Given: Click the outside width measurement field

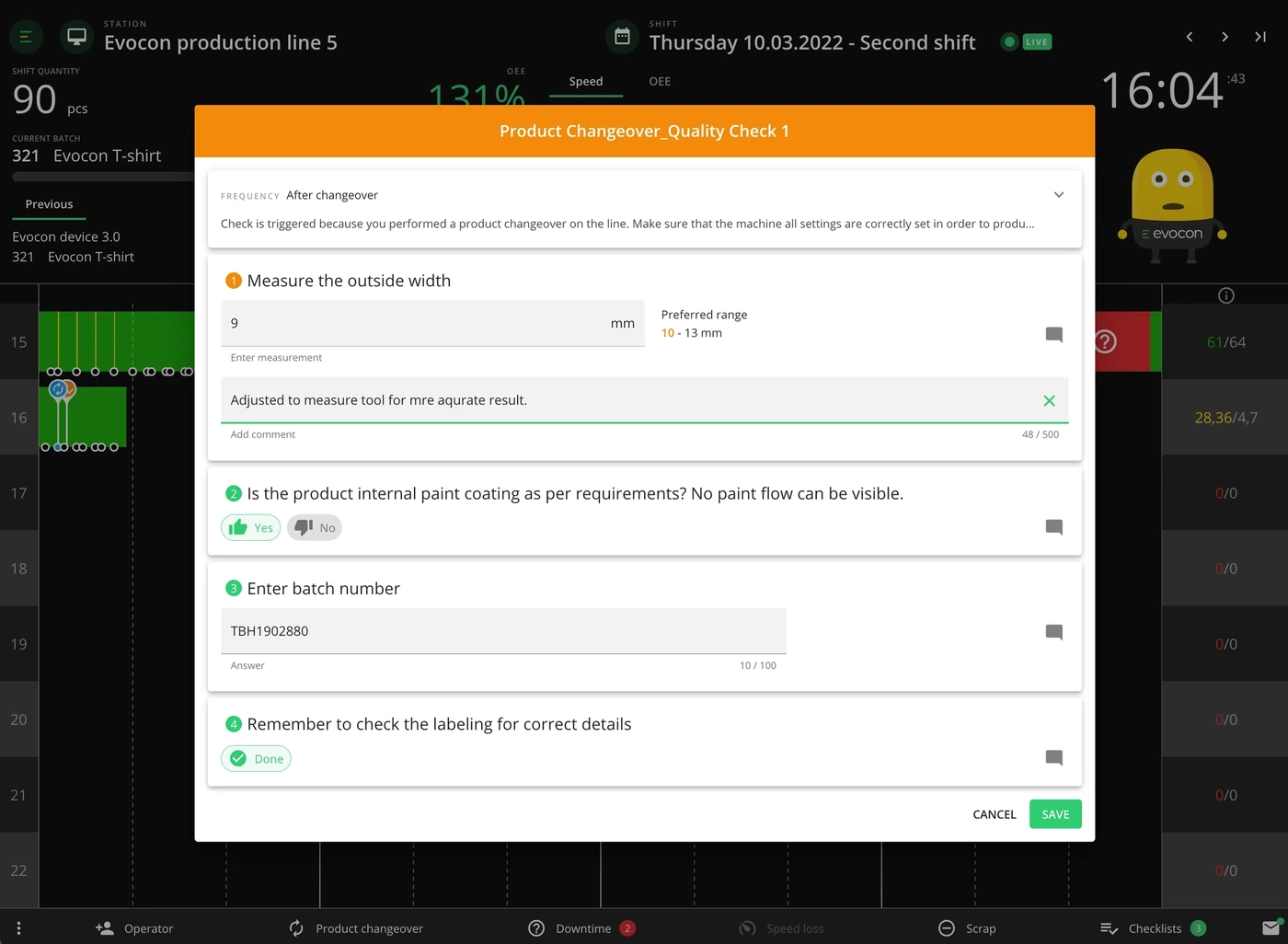Looking at the screenshot, I should pyautogui.click(x=432, y=323).
